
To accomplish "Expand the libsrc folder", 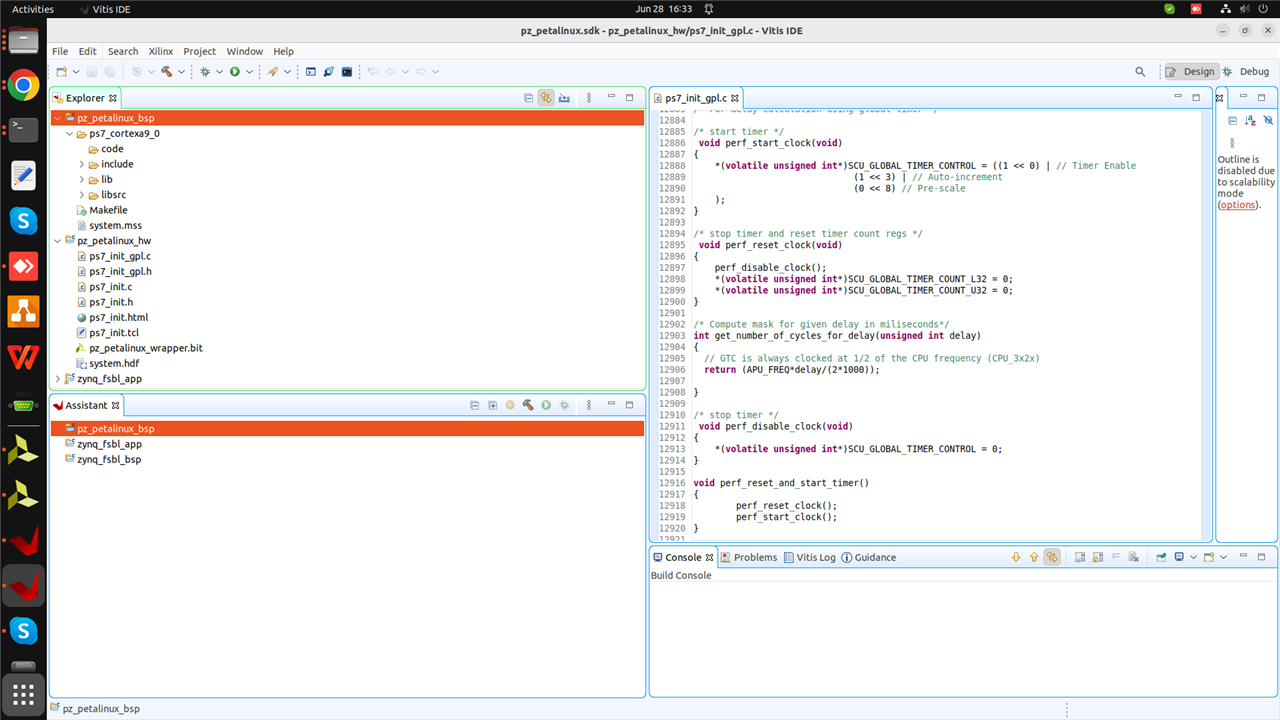I will tap(82, 195).
